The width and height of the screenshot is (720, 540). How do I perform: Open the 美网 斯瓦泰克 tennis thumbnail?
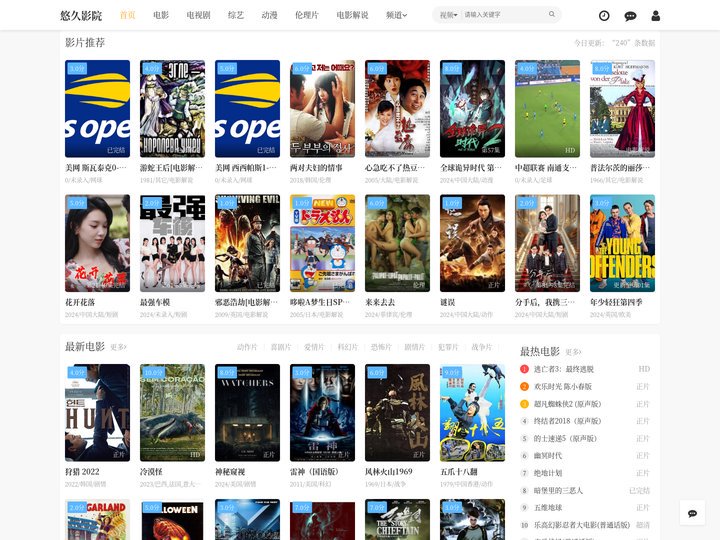(97, 109)
